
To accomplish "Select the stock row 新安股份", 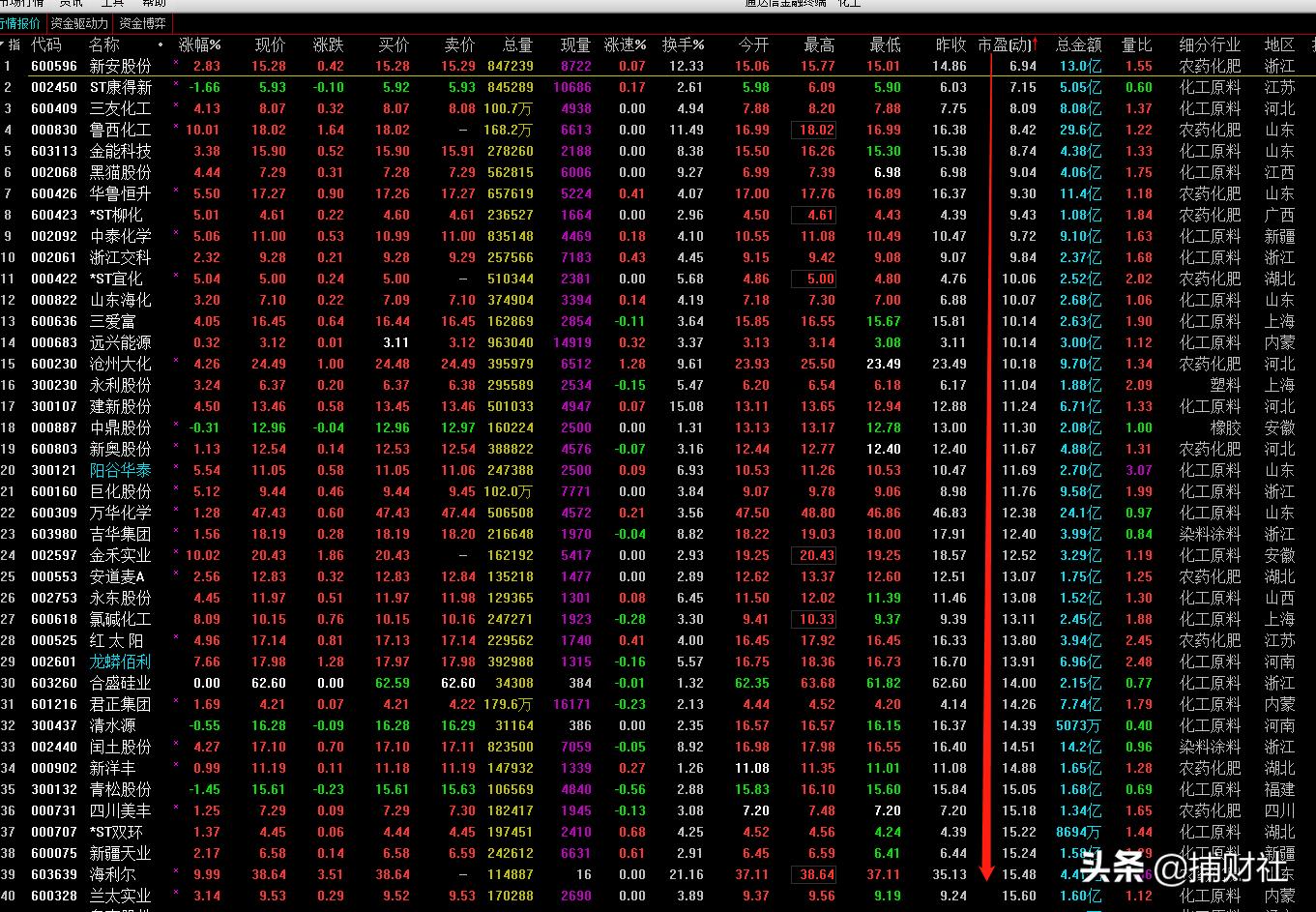I will [x=120, y=66].
